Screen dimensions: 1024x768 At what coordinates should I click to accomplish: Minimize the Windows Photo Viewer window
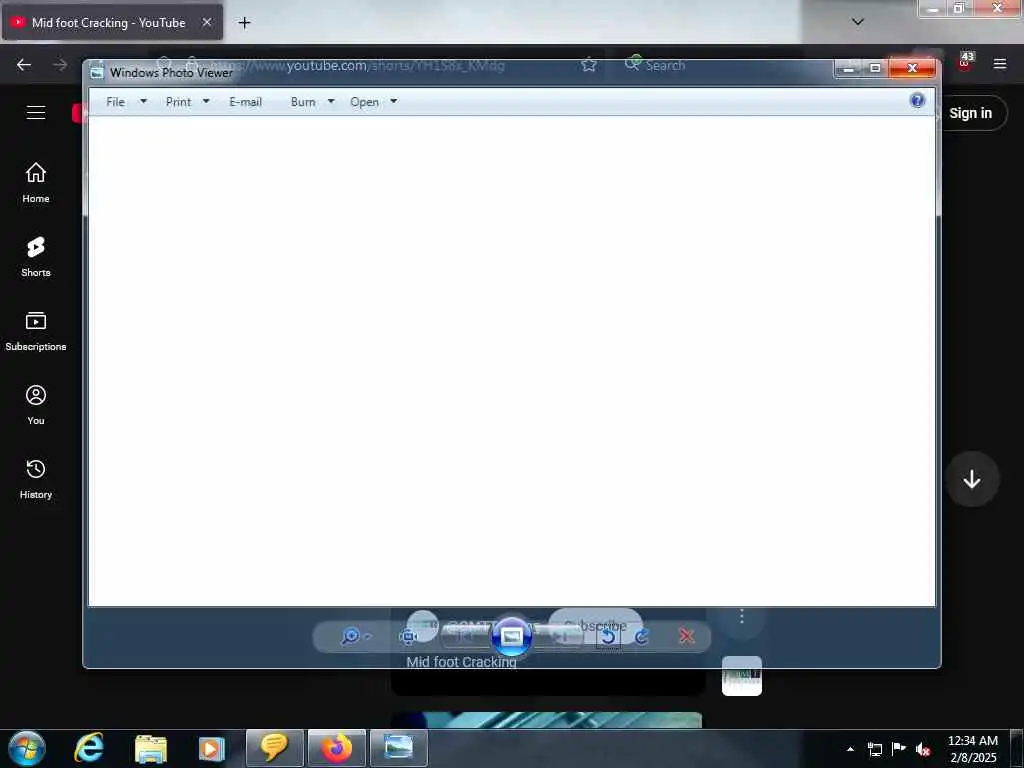coord(848,68)
